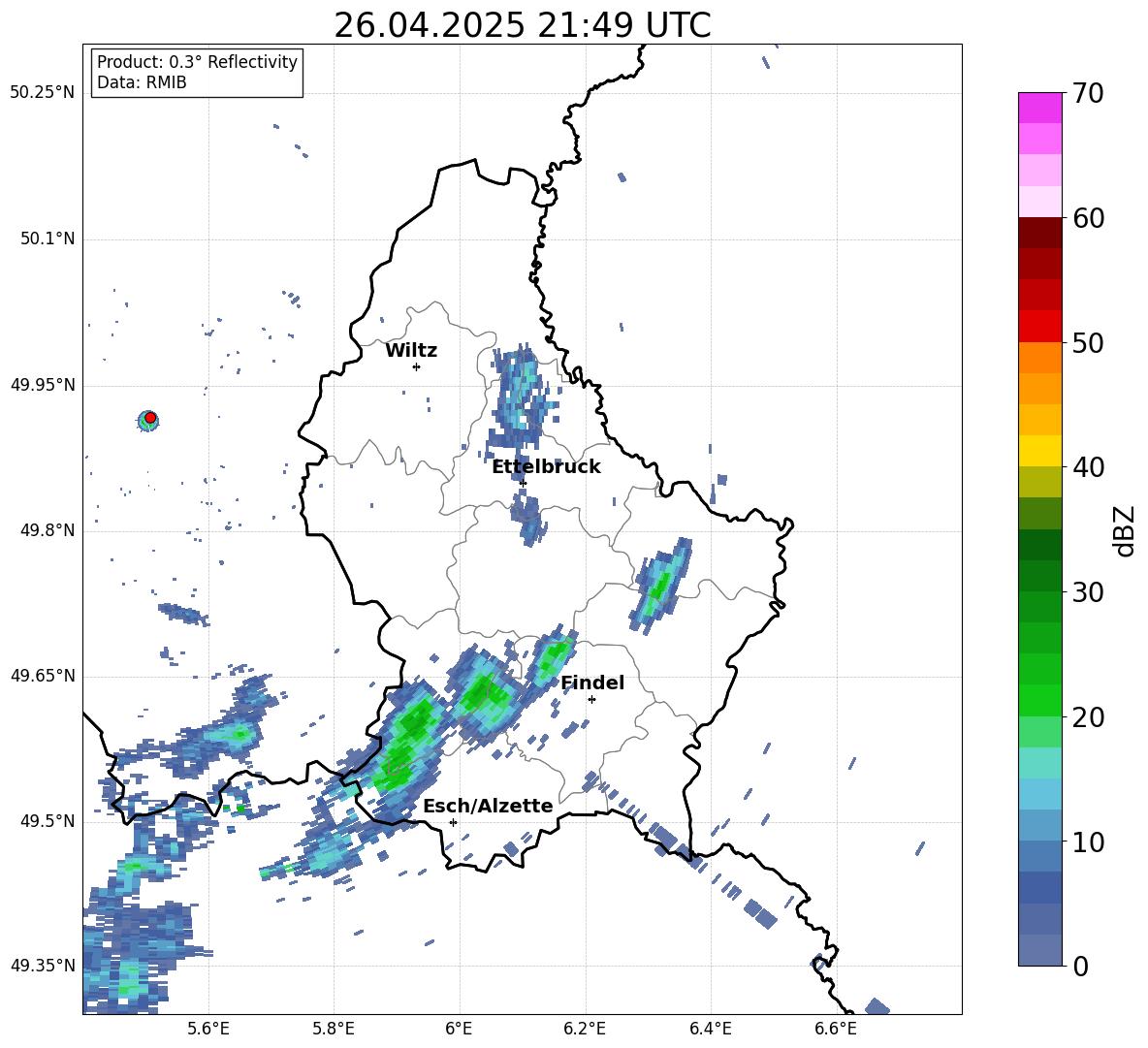Click the Ettelbruck cross marker
This screenshot has height=1048, width=1148.
523,483
